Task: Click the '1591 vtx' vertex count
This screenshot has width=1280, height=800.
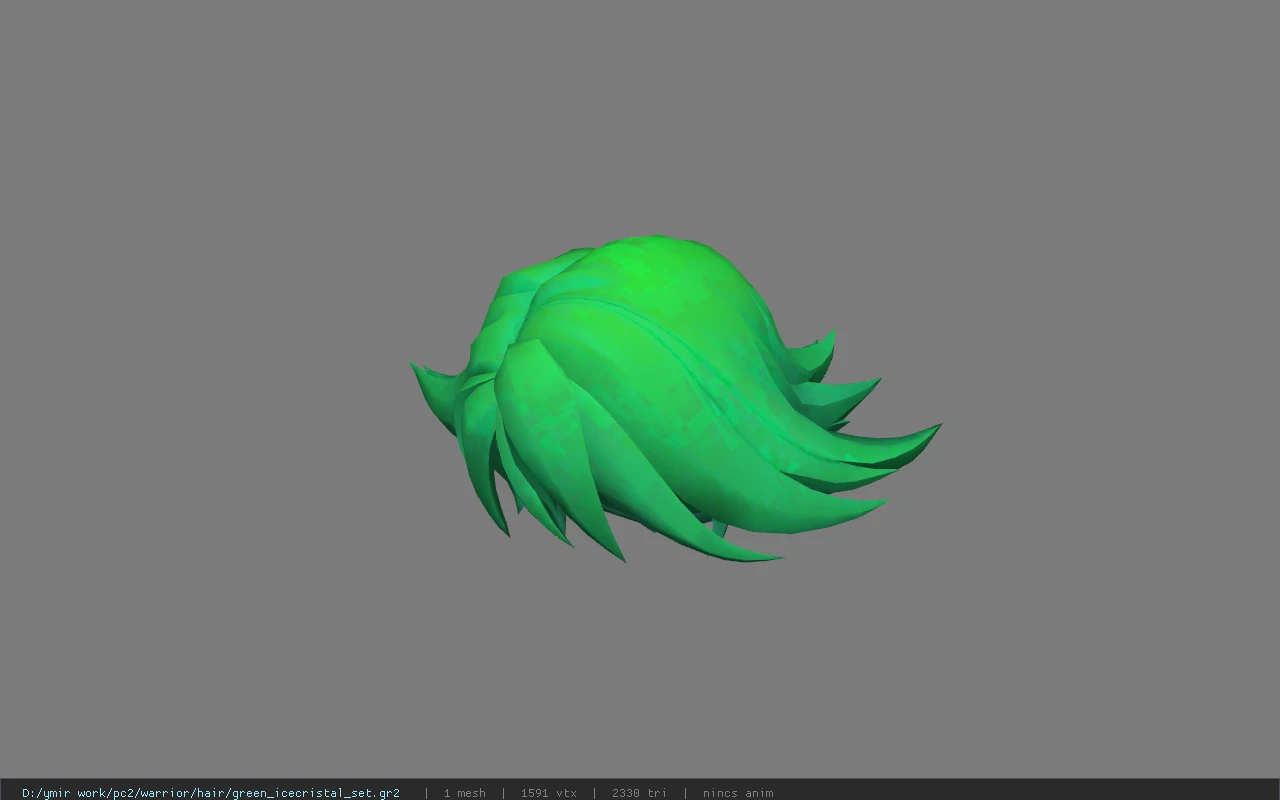Action: point(549,793)
